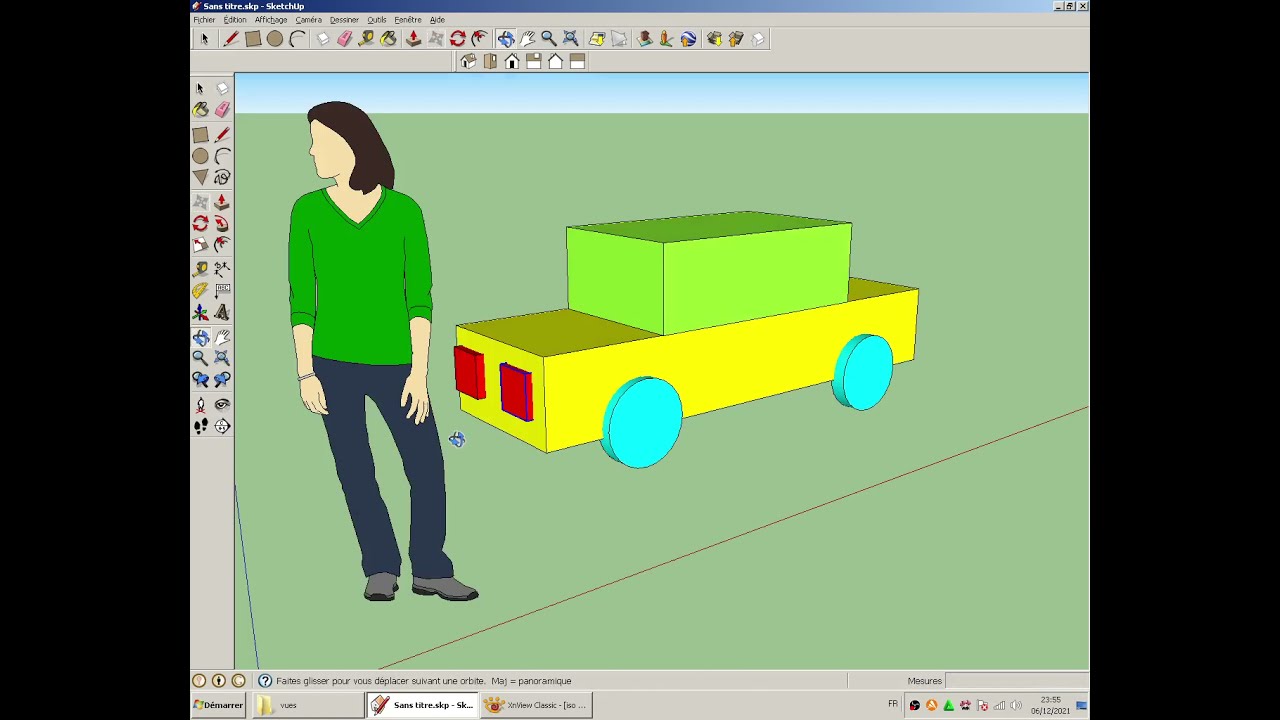Pick pink Eraser in the horizontal toolbar

(x=345, y=39)
